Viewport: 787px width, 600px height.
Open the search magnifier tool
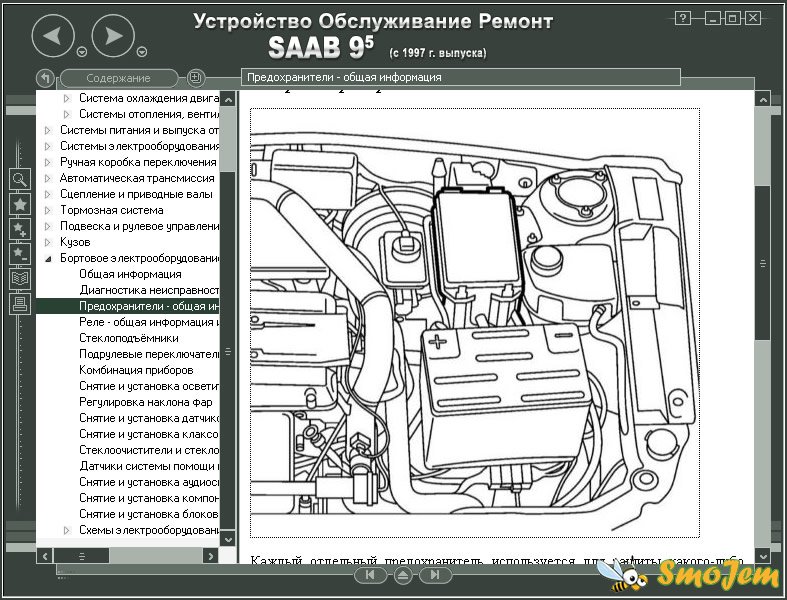pos(20,179)
